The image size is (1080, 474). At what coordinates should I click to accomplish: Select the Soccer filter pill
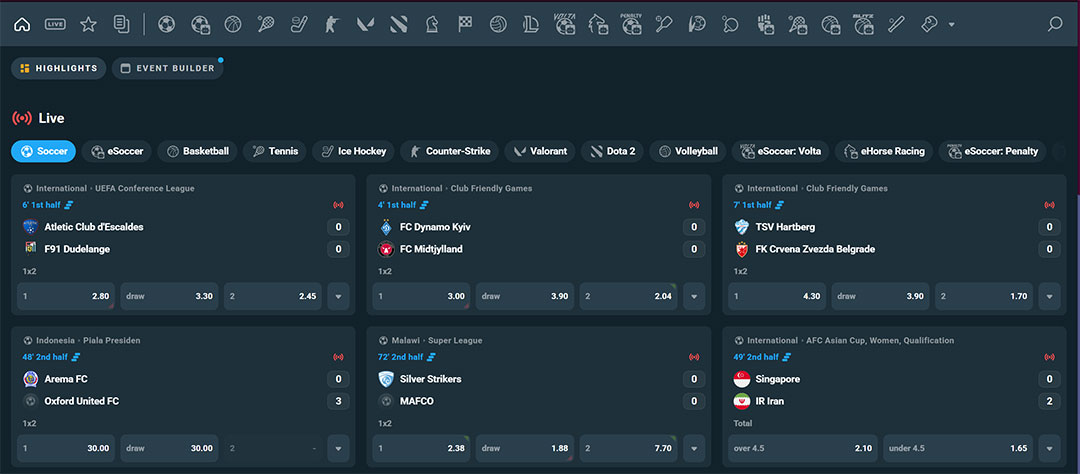point(43,151)
